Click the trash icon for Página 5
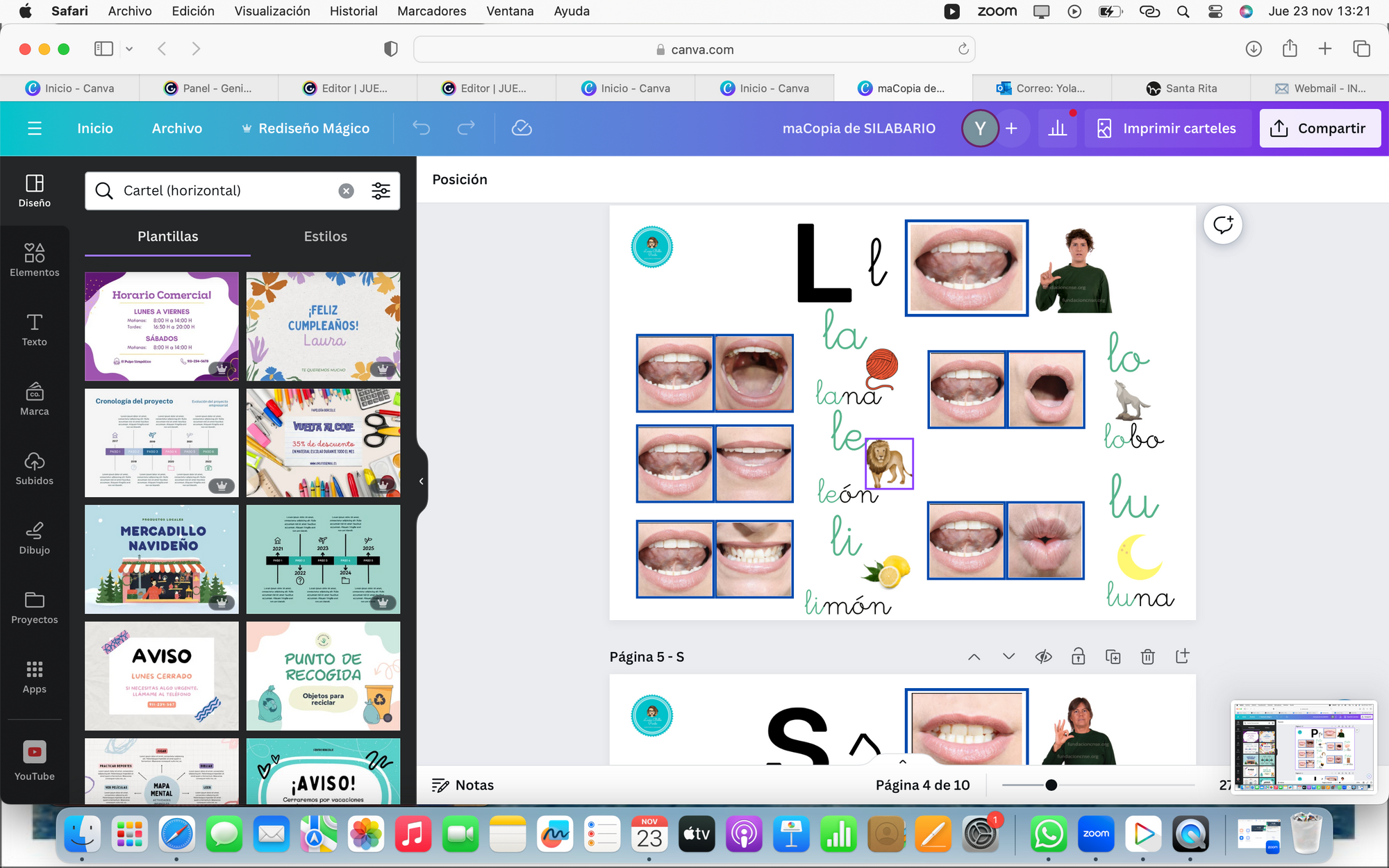1389x868 pixels. click(1147, 656)
